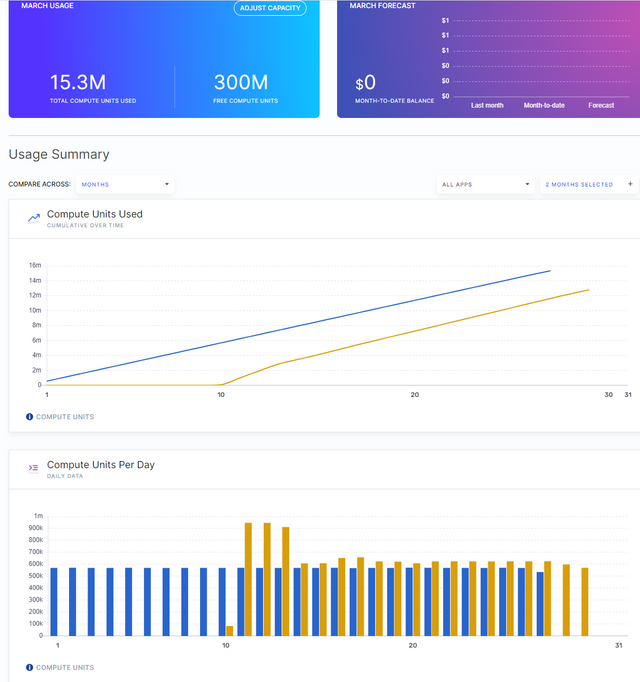Select the Last month forecast label
The width and height of the screenshot is (640, 682).
point(487,105)
